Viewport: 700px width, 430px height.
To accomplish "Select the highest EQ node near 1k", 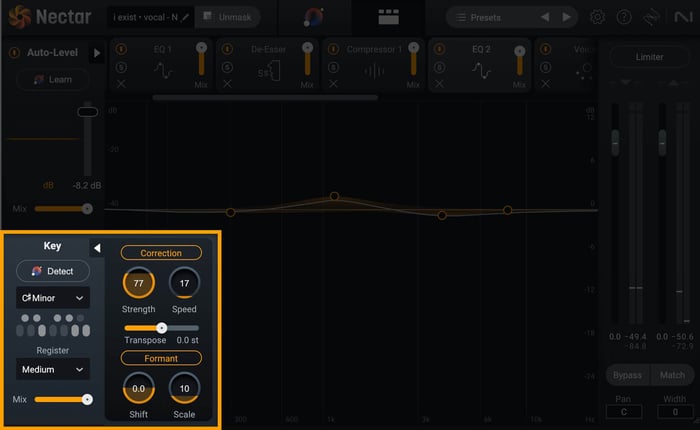I will (x=334, y=196).
